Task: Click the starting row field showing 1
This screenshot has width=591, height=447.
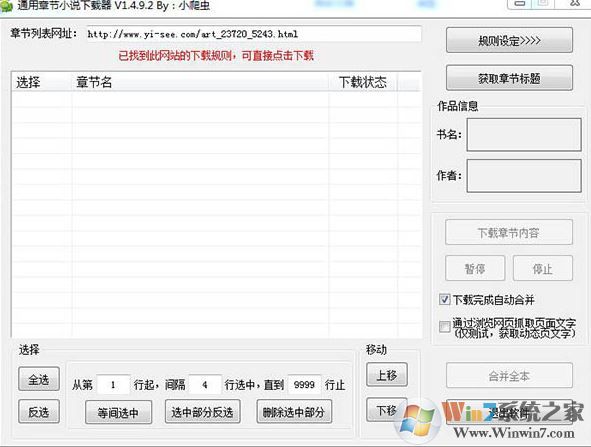Action: [113, 385]
